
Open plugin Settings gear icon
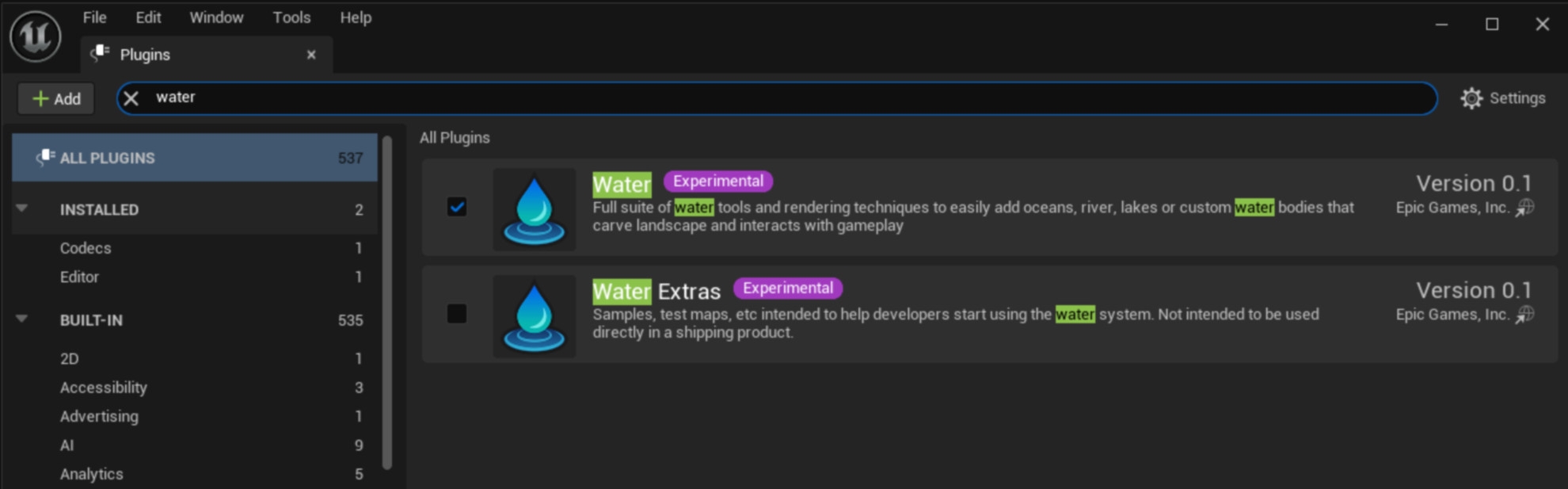click(x=1471, y=98)
